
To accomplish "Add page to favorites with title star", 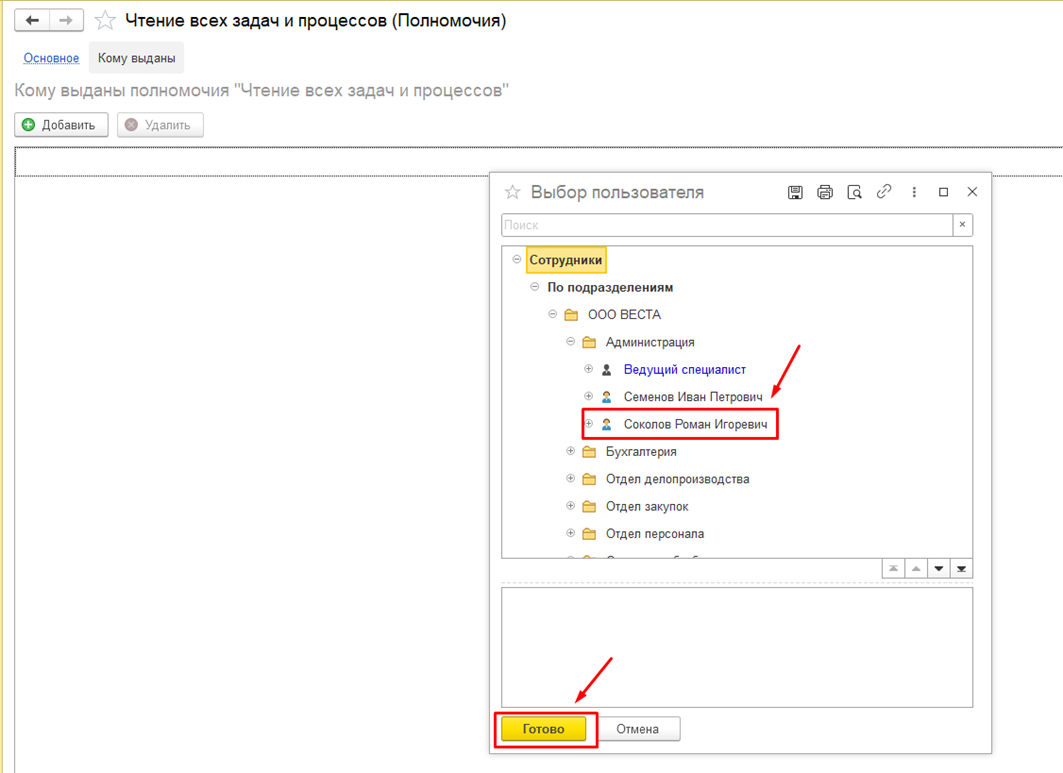I will coord(104,20).
